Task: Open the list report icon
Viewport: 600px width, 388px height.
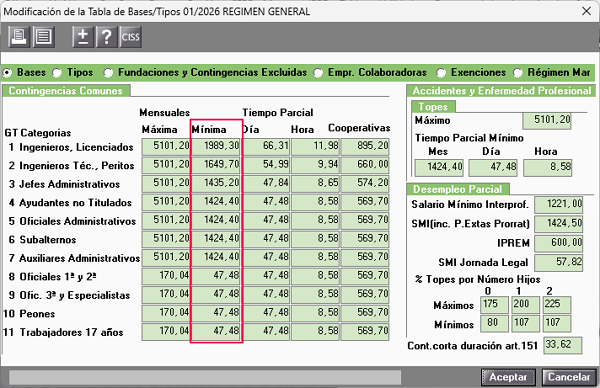Action: point(44,37)
